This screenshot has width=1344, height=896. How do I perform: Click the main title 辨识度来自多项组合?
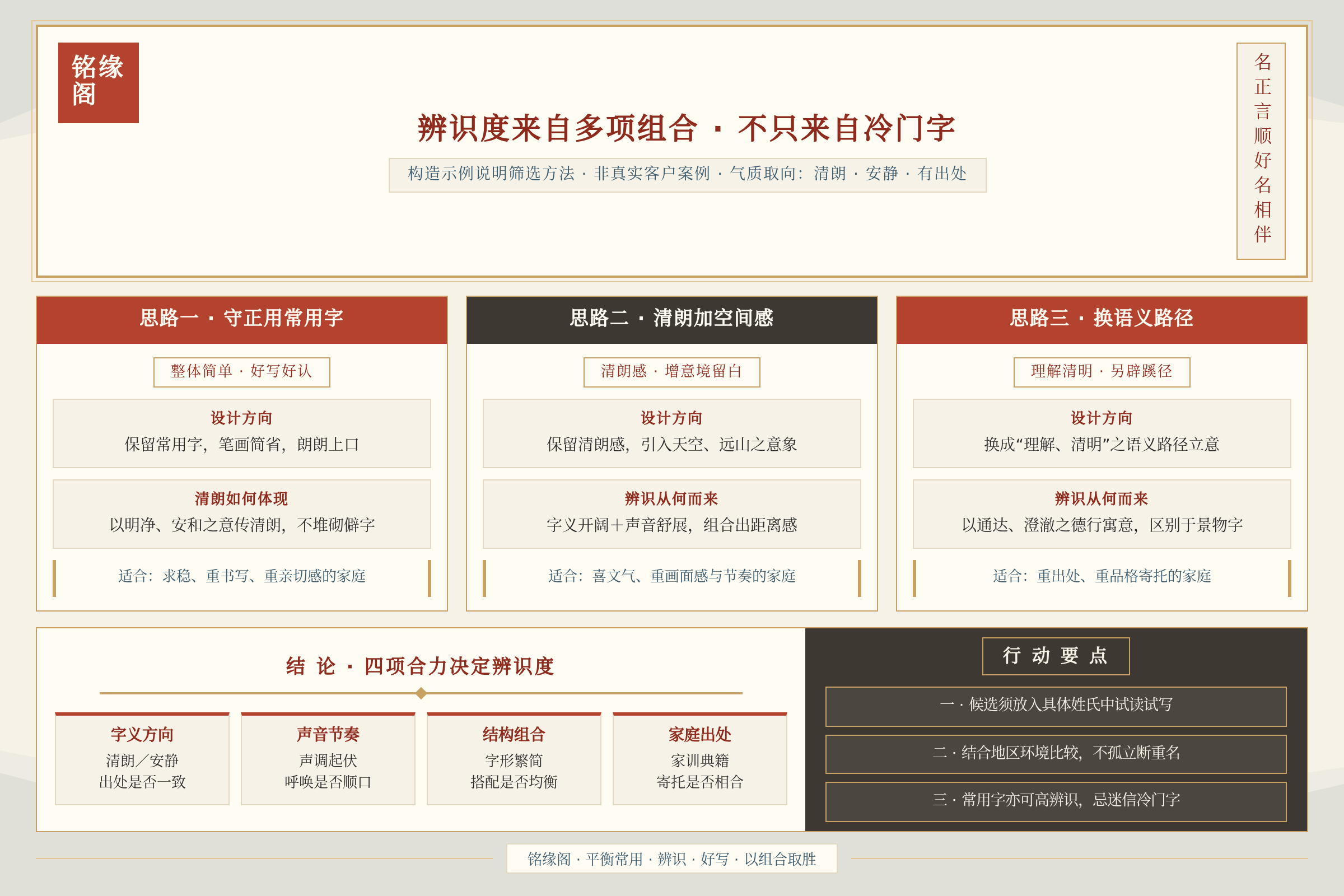point(558,128)
